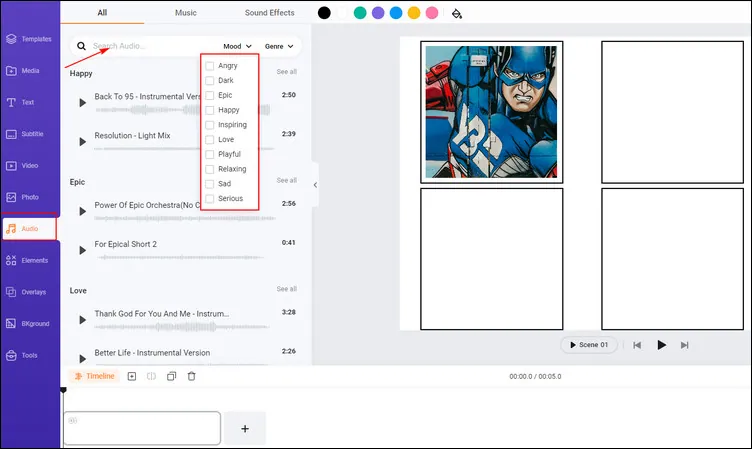Click See all for Epic section
Image resolution: width=752 pixels, height=449 pixels.
click(x=286, y=180)
